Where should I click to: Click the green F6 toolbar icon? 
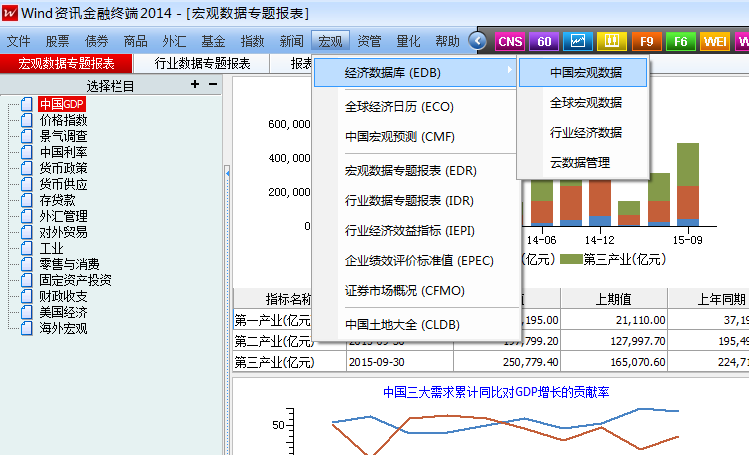tap(681, 41)
